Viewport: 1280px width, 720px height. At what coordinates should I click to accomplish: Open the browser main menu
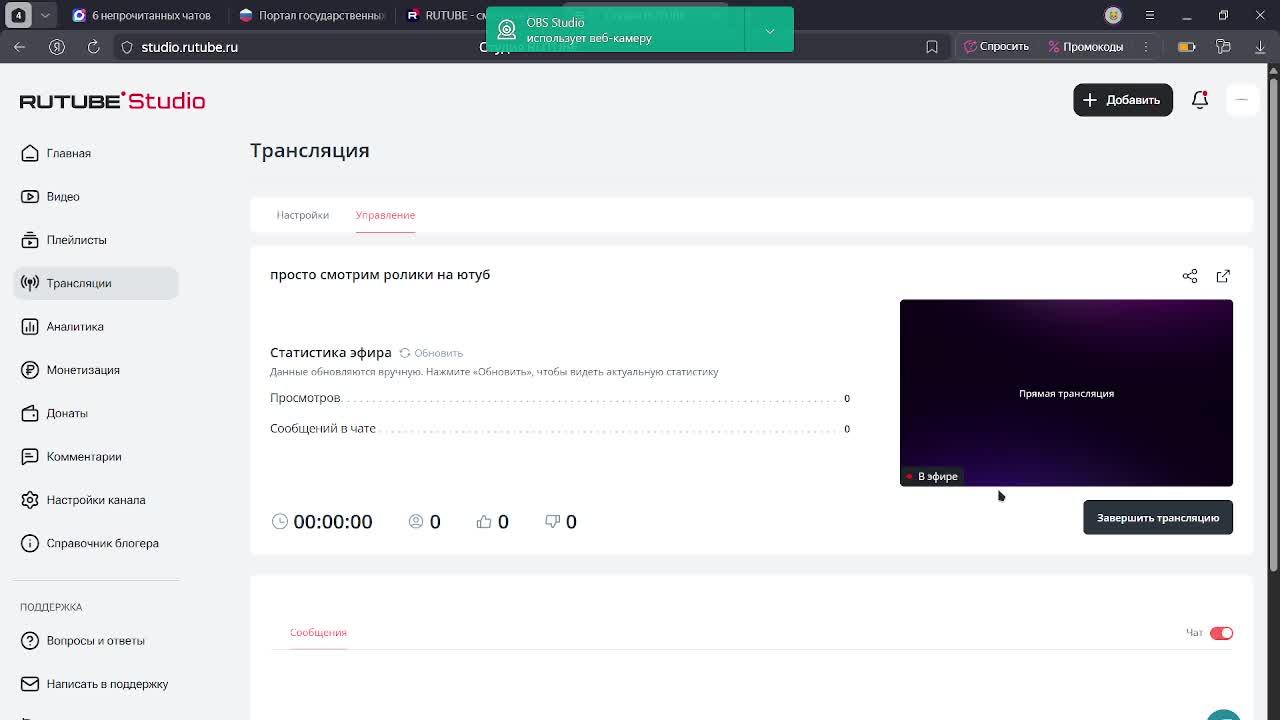coord(1149,15)
